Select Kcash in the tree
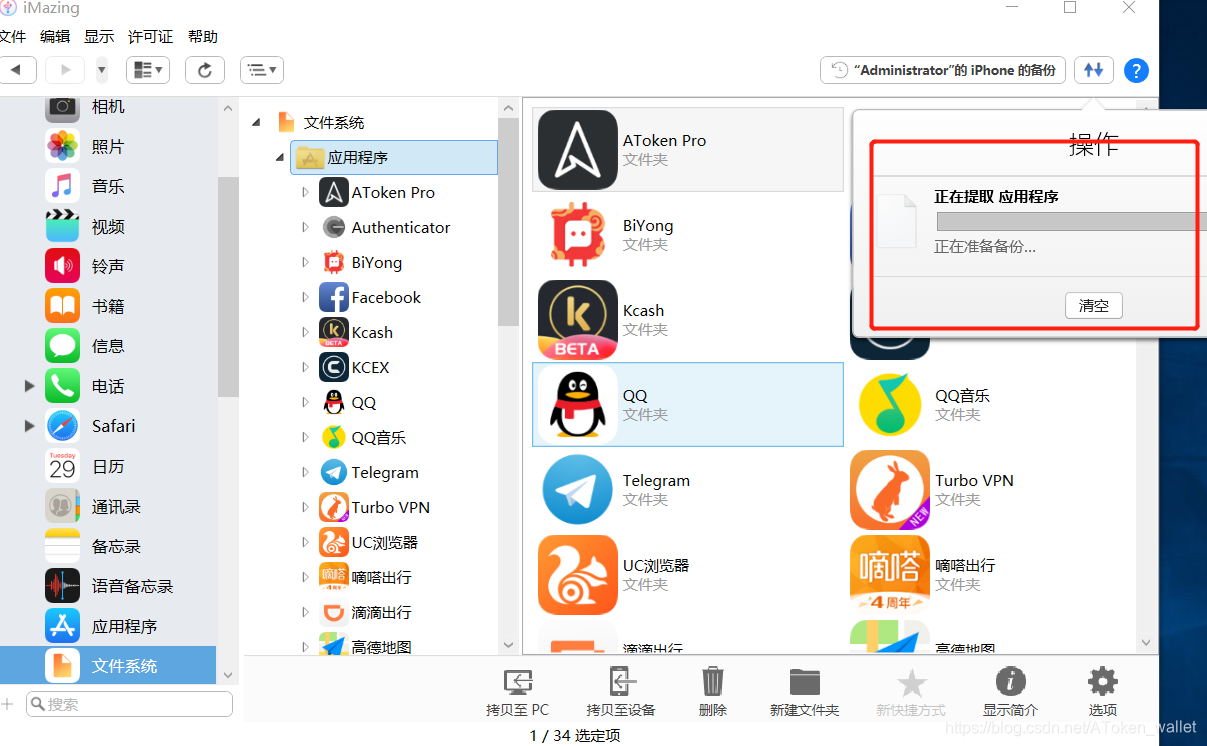The width and height of the screenshot is (1207, 746). pos(372,332)
